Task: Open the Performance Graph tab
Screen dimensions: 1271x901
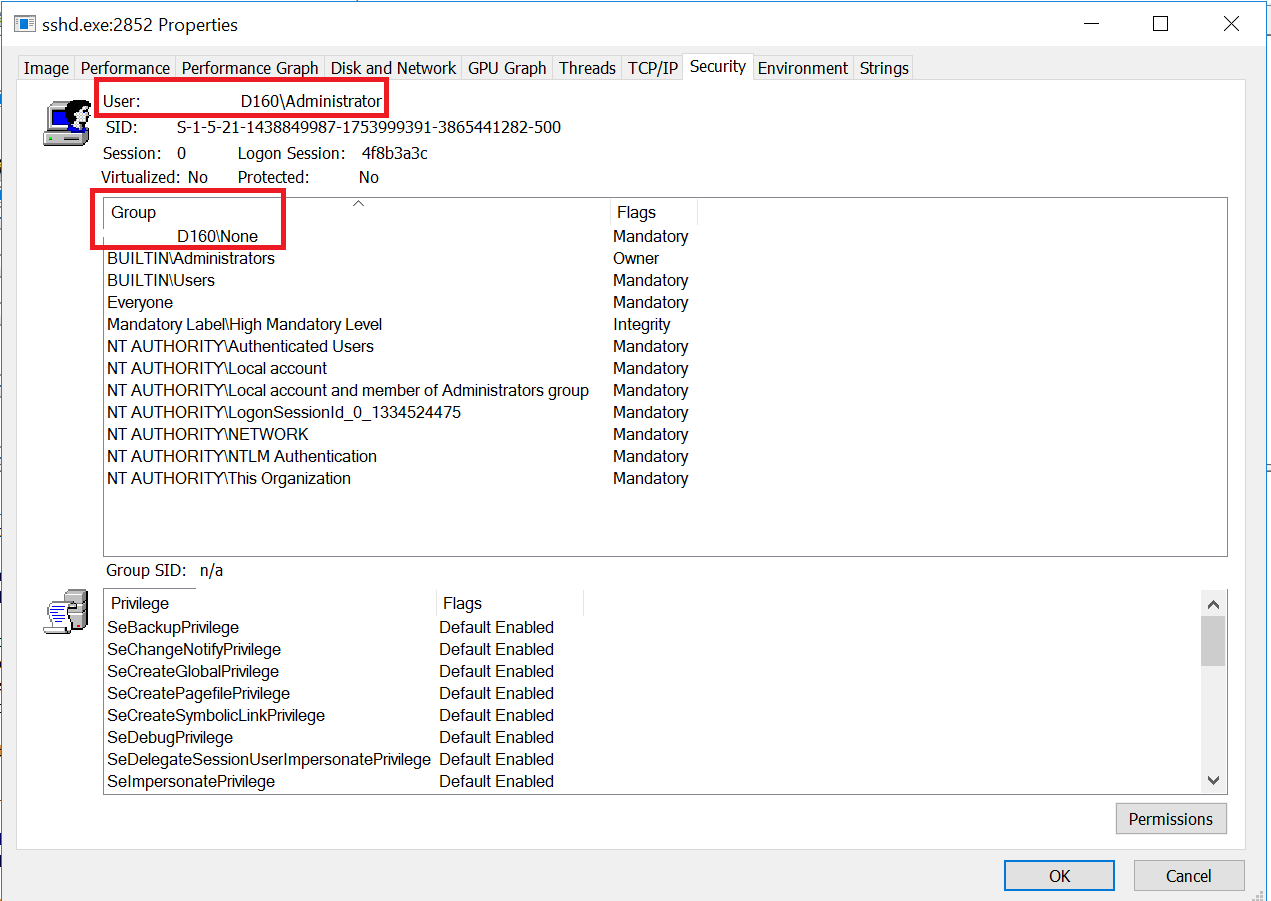Action: (249, 67)
